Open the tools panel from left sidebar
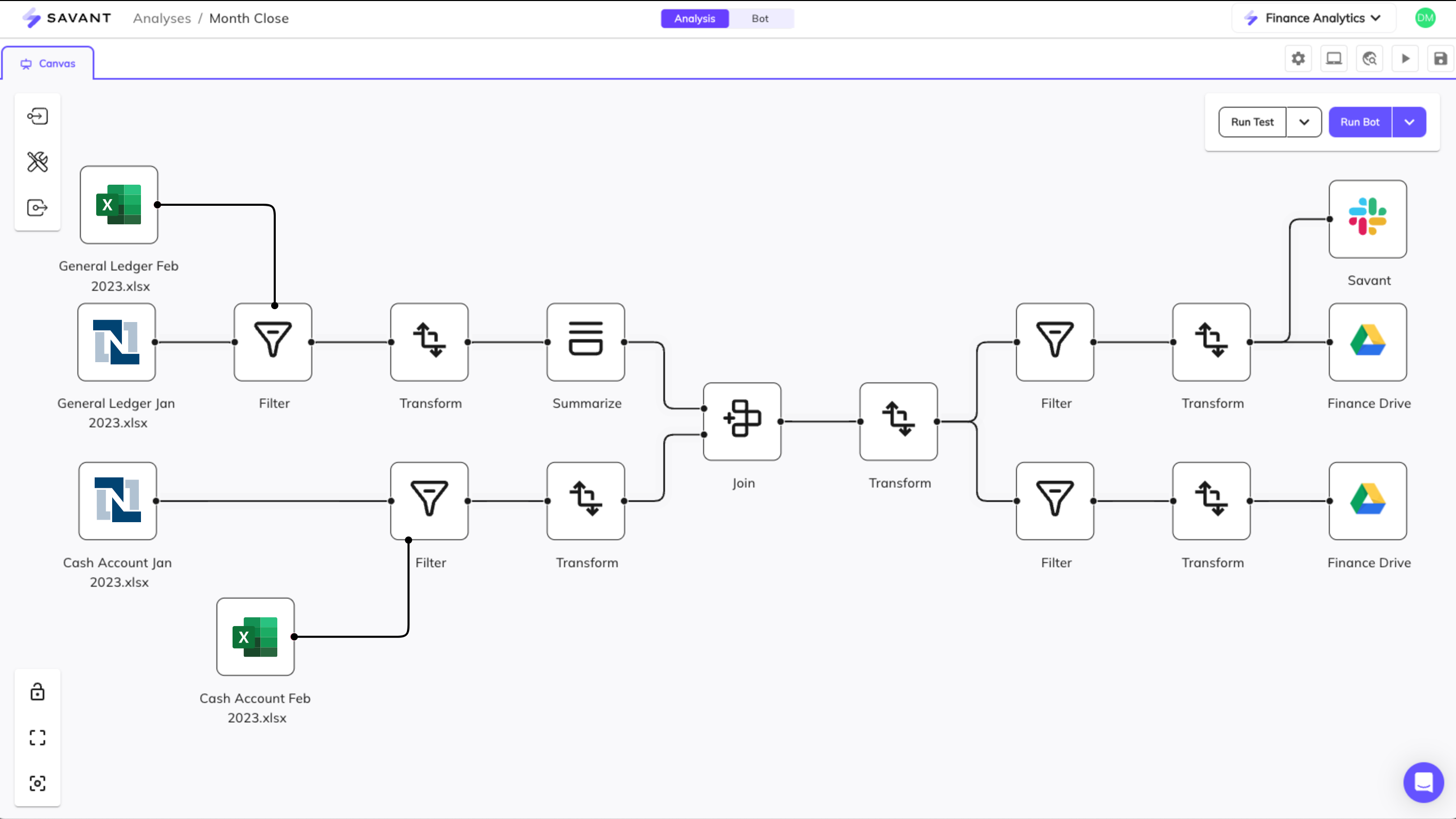 [38, 162]
